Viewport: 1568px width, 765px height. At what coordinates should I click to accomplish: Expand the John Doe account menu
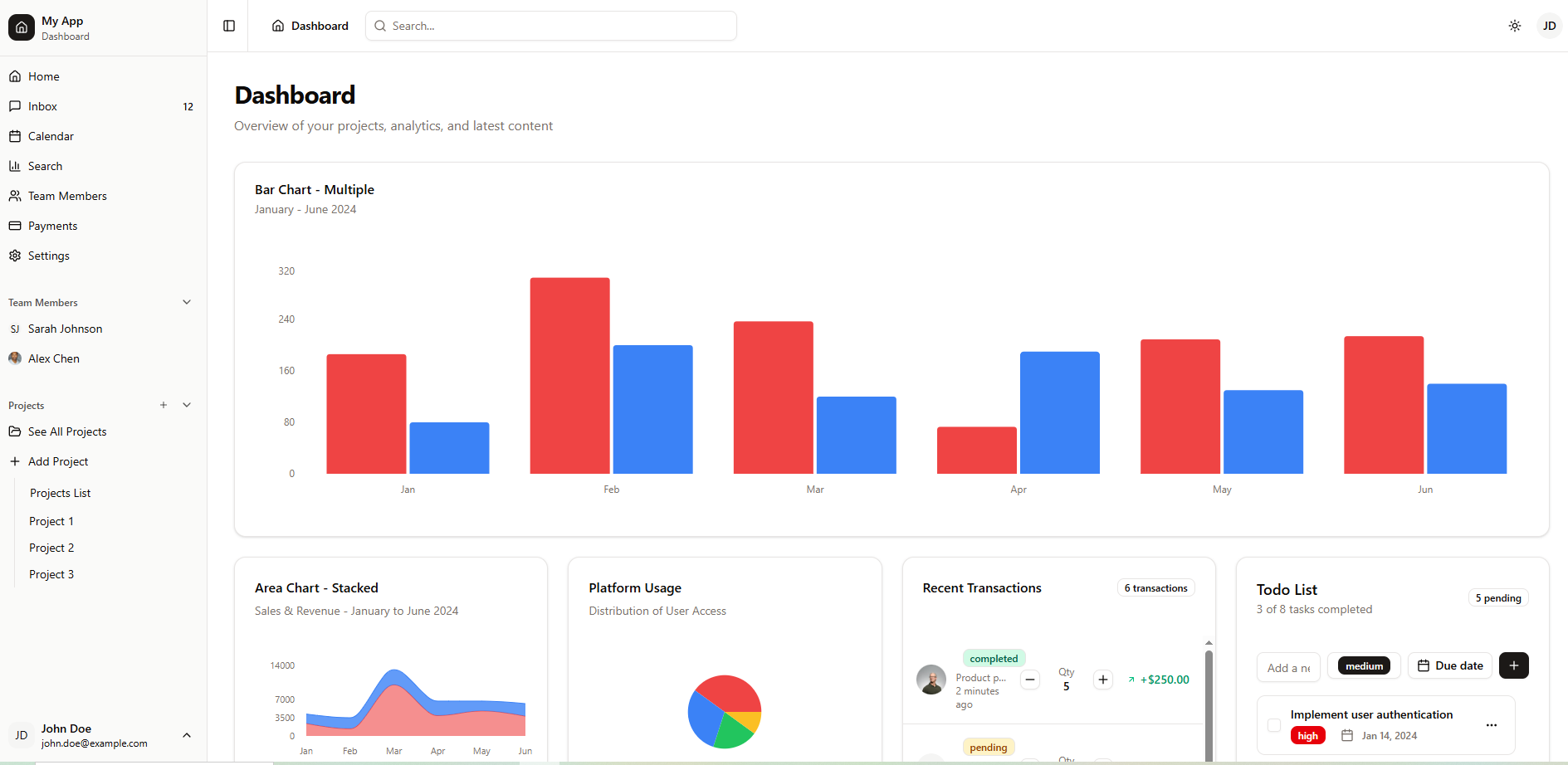[x=103, y=735]
